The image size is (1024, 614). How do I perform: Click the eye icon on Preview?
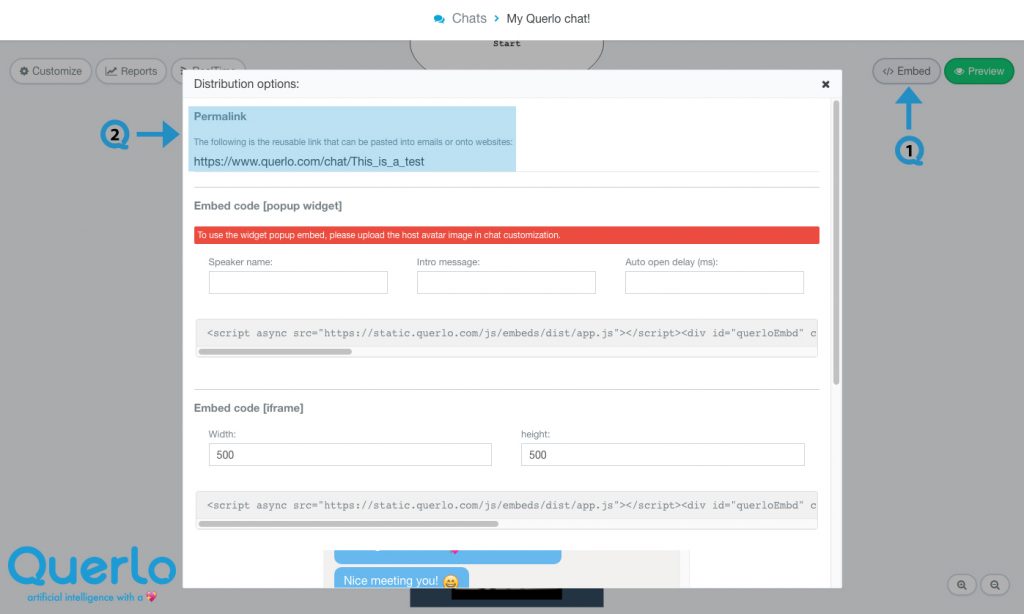959,71
